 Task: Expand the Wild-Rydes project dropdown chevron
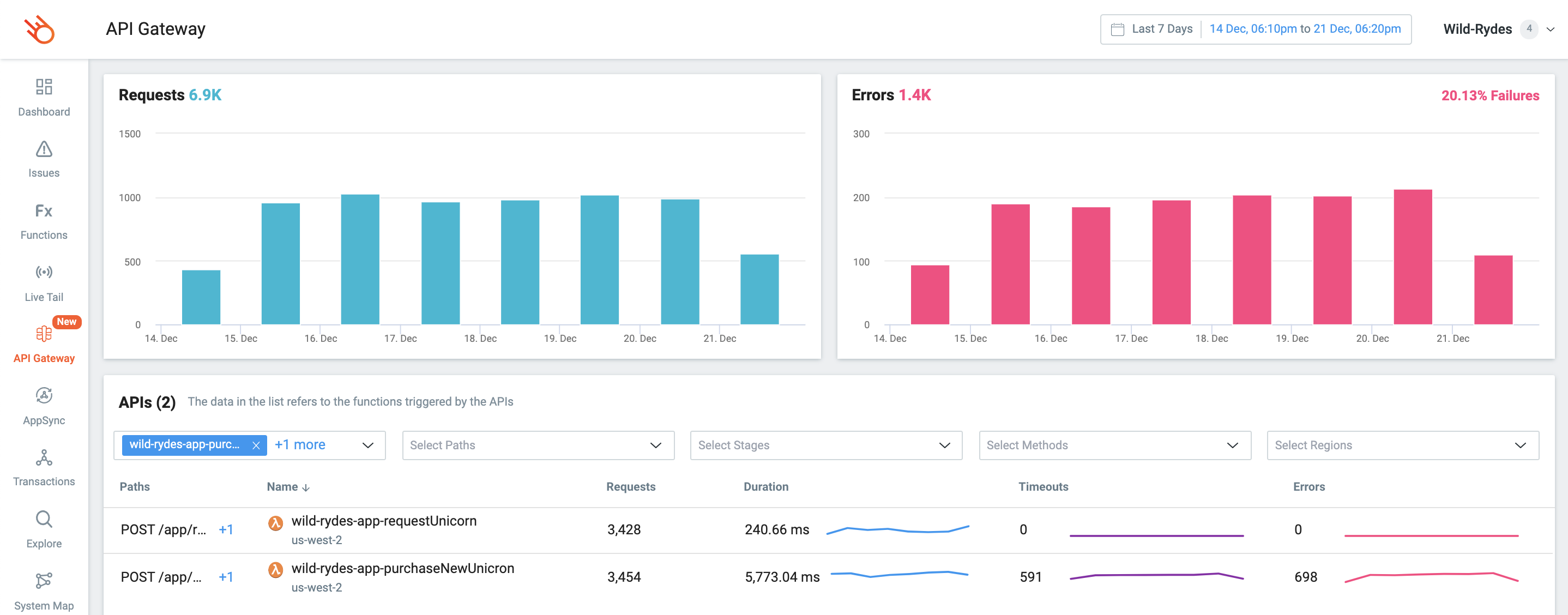click(x=1551, y=29)
